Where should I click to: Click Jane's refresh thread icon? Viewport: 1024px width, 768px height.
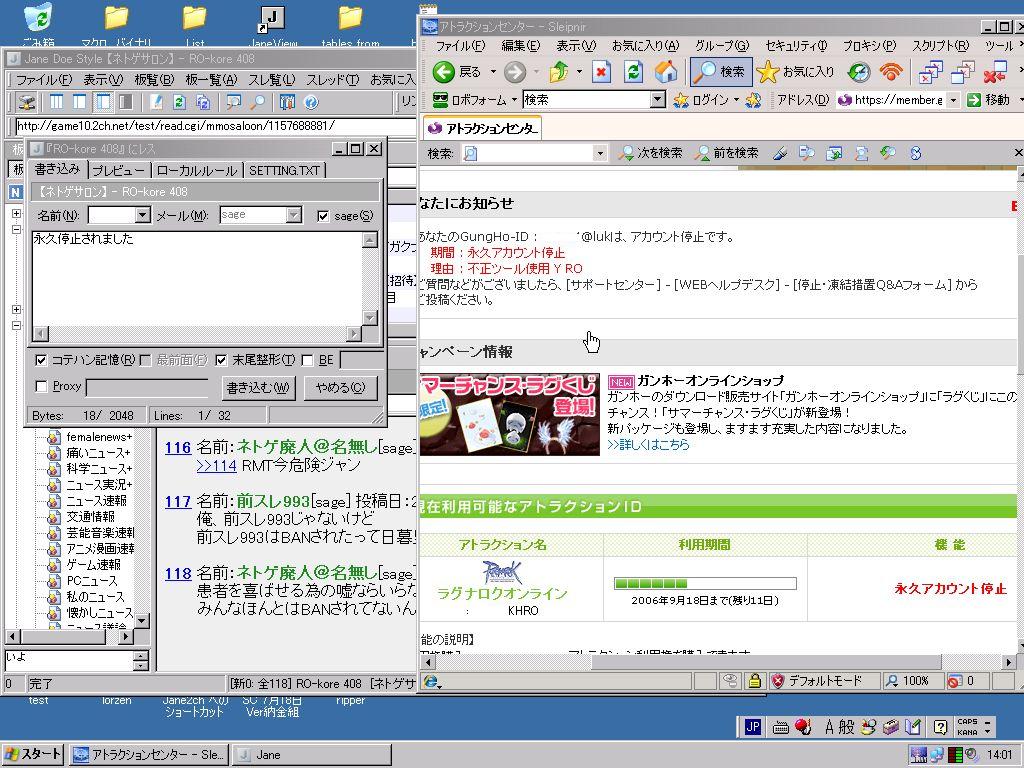[x=180, y=102]
